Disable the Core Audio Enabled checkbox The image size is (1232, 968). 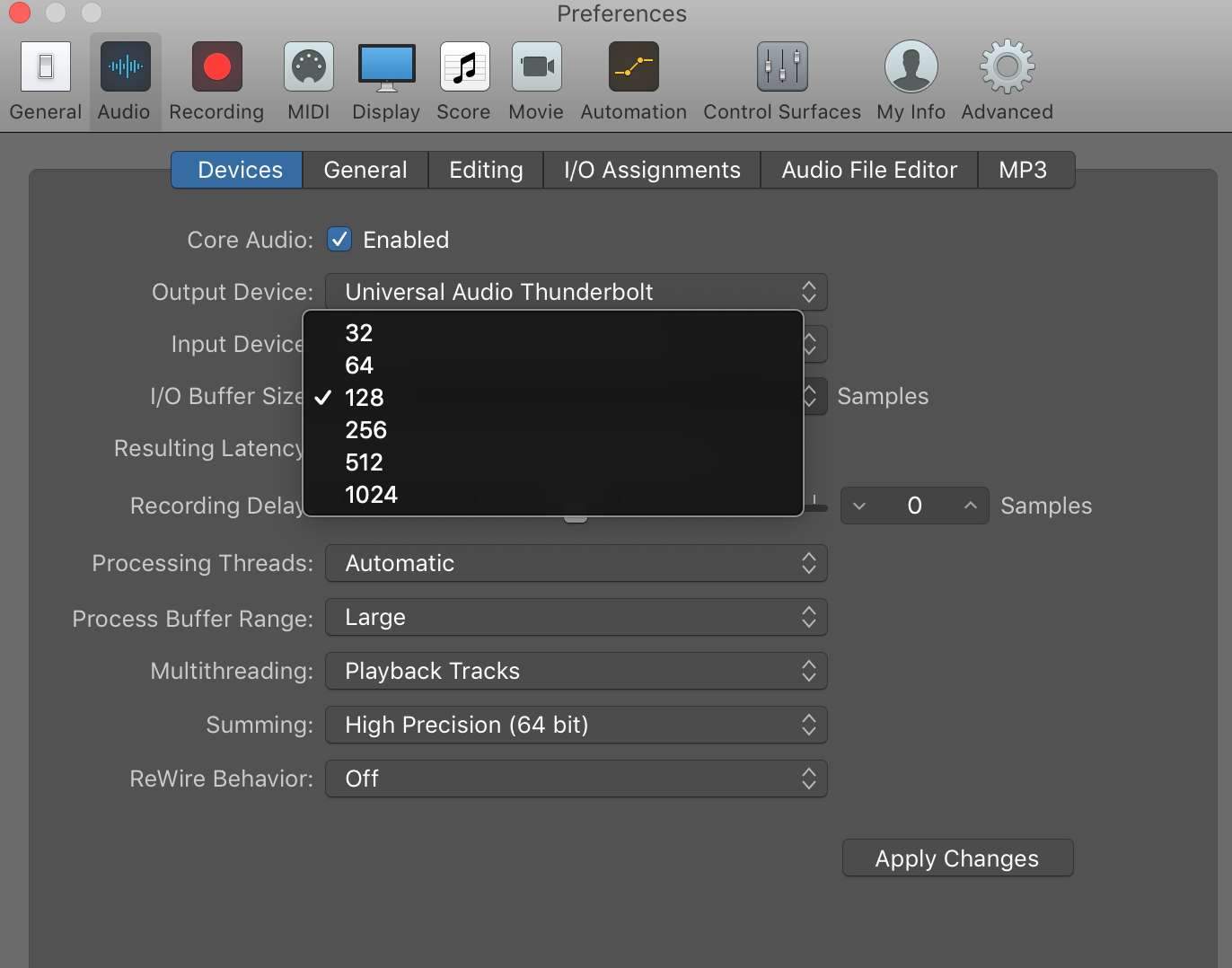[339, 240]
